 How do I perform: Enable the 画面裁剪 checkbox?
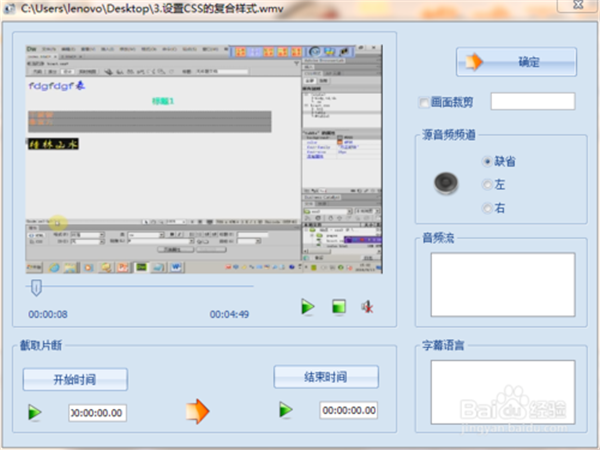pyautogui.click(x=423, y=102)
